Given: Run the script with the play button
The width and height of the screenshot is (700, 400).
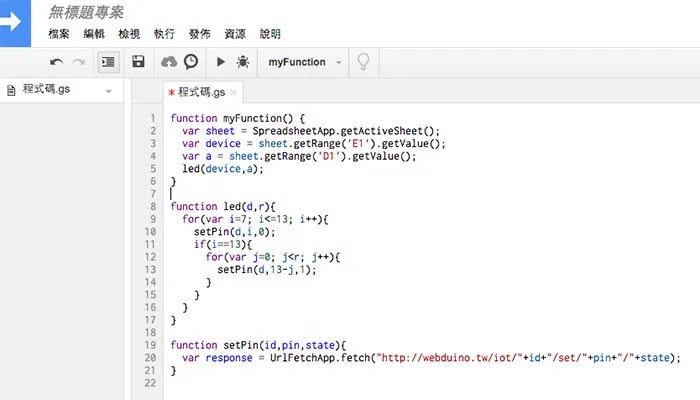Looking at the screenshot, I should point(221,62).
